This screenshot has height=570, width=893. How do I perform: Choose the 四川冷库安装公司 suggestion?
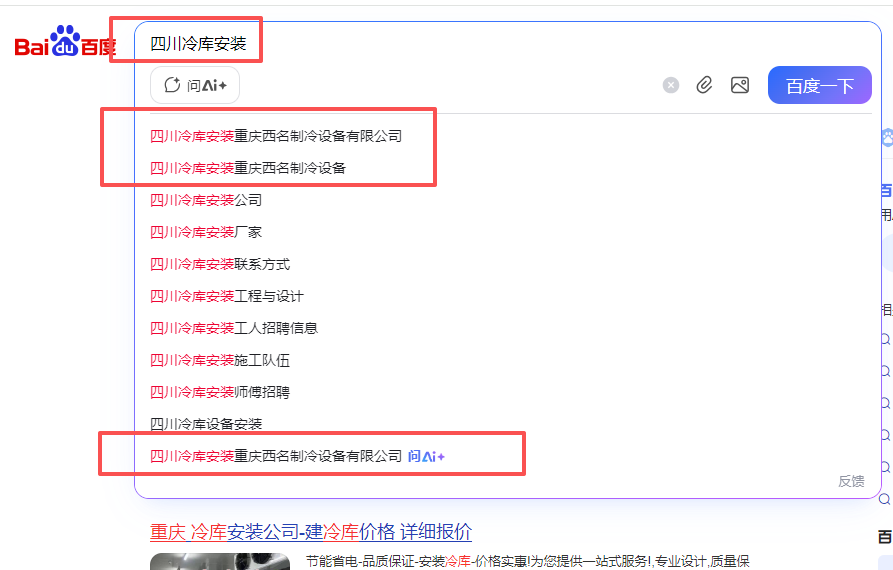tap(206, 200)
